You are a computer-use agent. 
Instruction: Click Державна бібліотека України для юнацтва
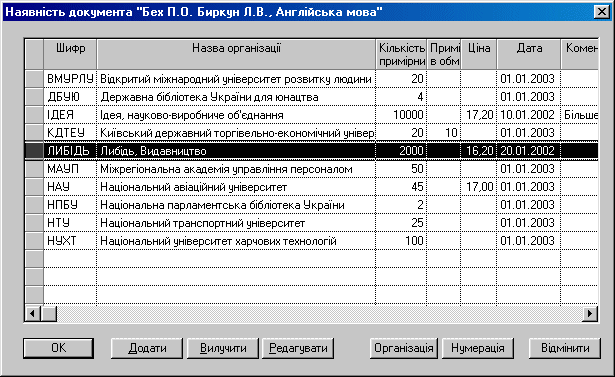click(x=236, y=97)
